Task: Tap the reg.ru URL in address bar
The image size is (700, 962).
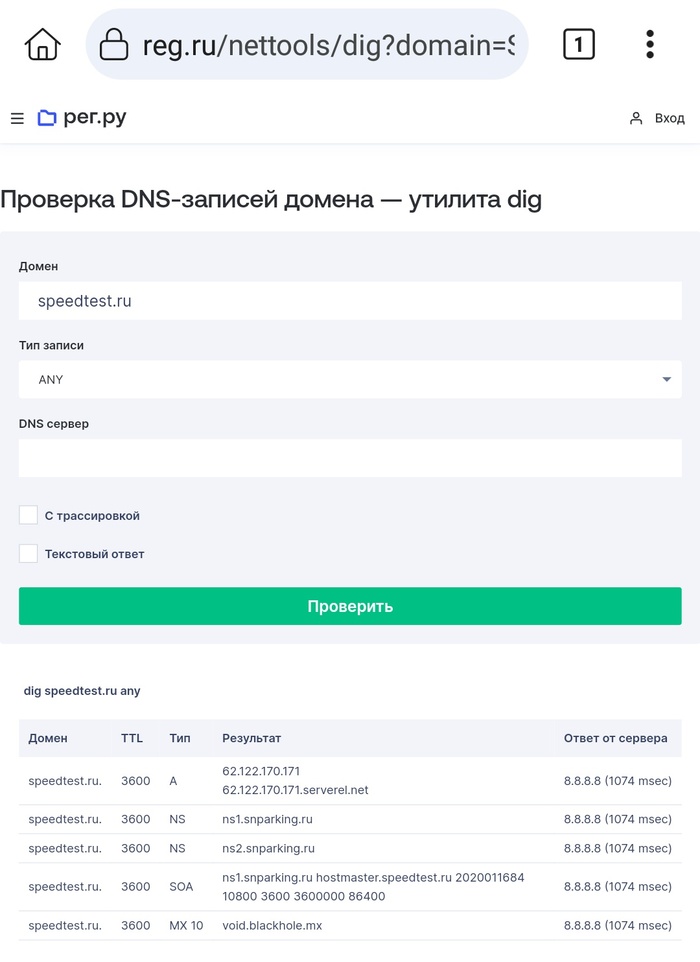Action: (330, 45)
